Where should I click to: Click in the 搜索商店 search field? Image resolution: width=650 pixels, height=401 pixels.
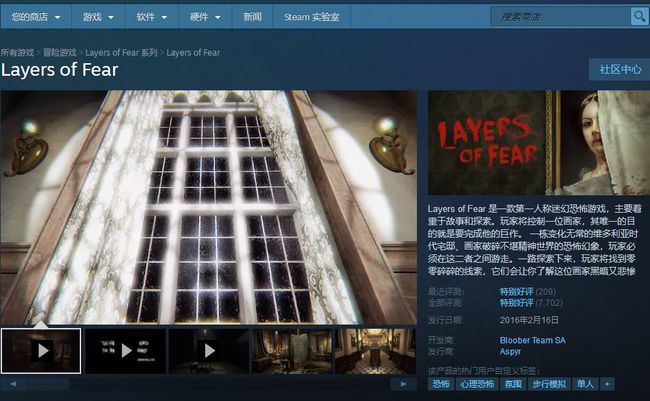[x=560, y=17]
